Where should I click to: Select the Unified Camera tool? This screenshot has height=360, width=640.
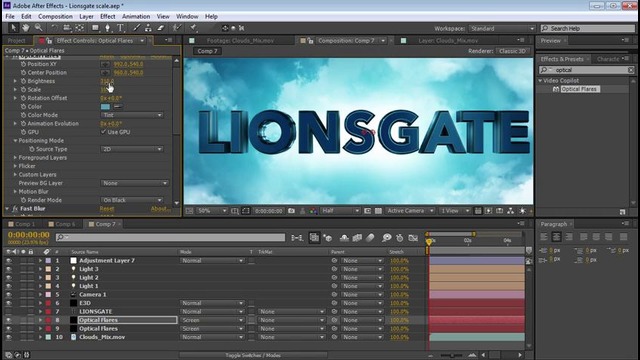[x=67, y=28]
